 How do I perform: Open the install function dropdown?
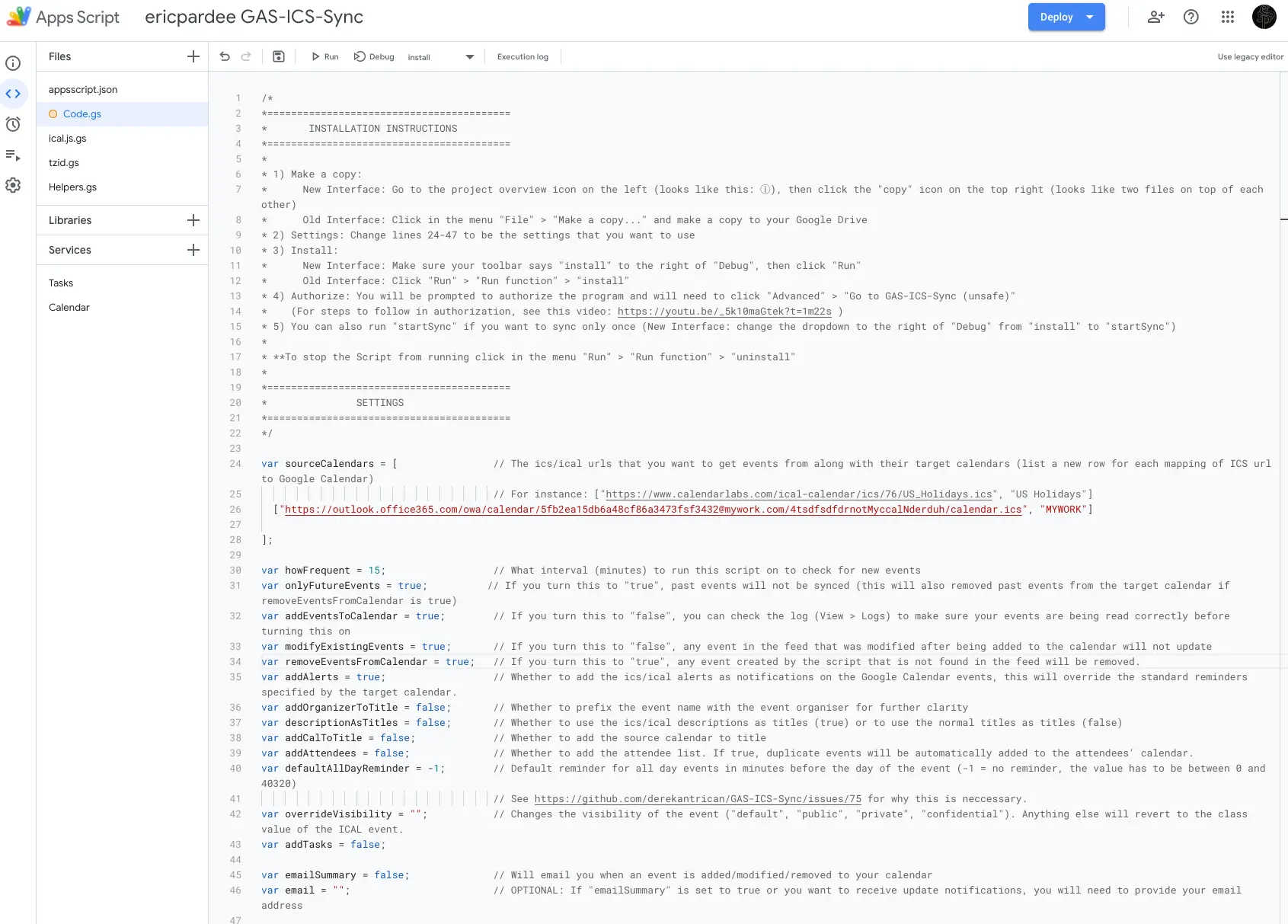(470, 56)
